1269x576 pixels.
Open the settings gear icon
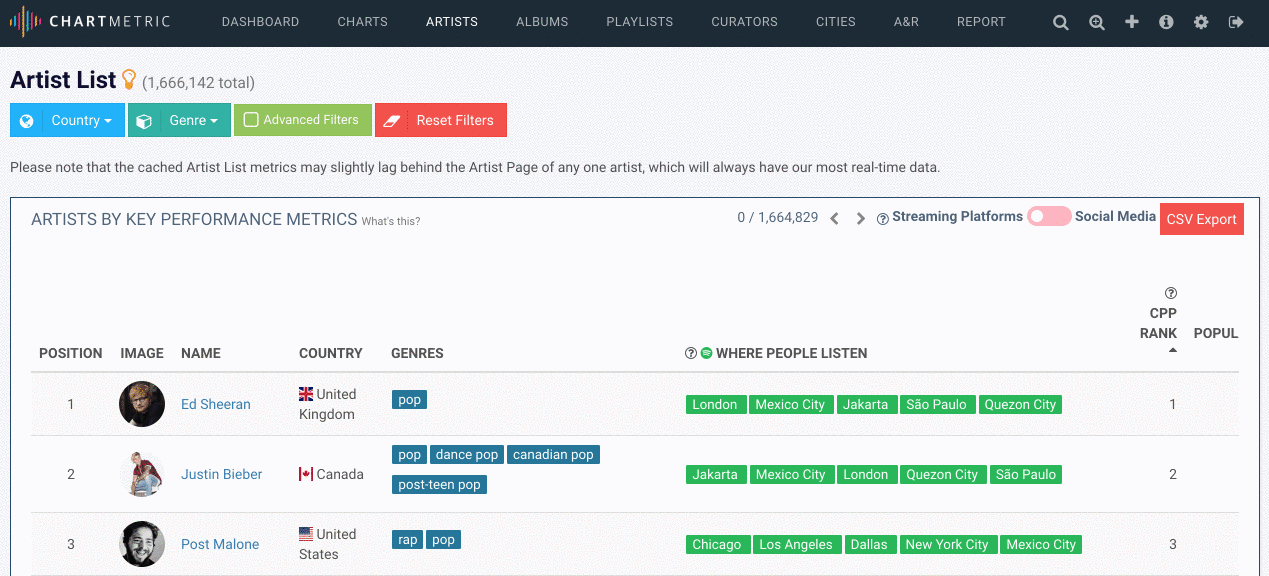1201,22
